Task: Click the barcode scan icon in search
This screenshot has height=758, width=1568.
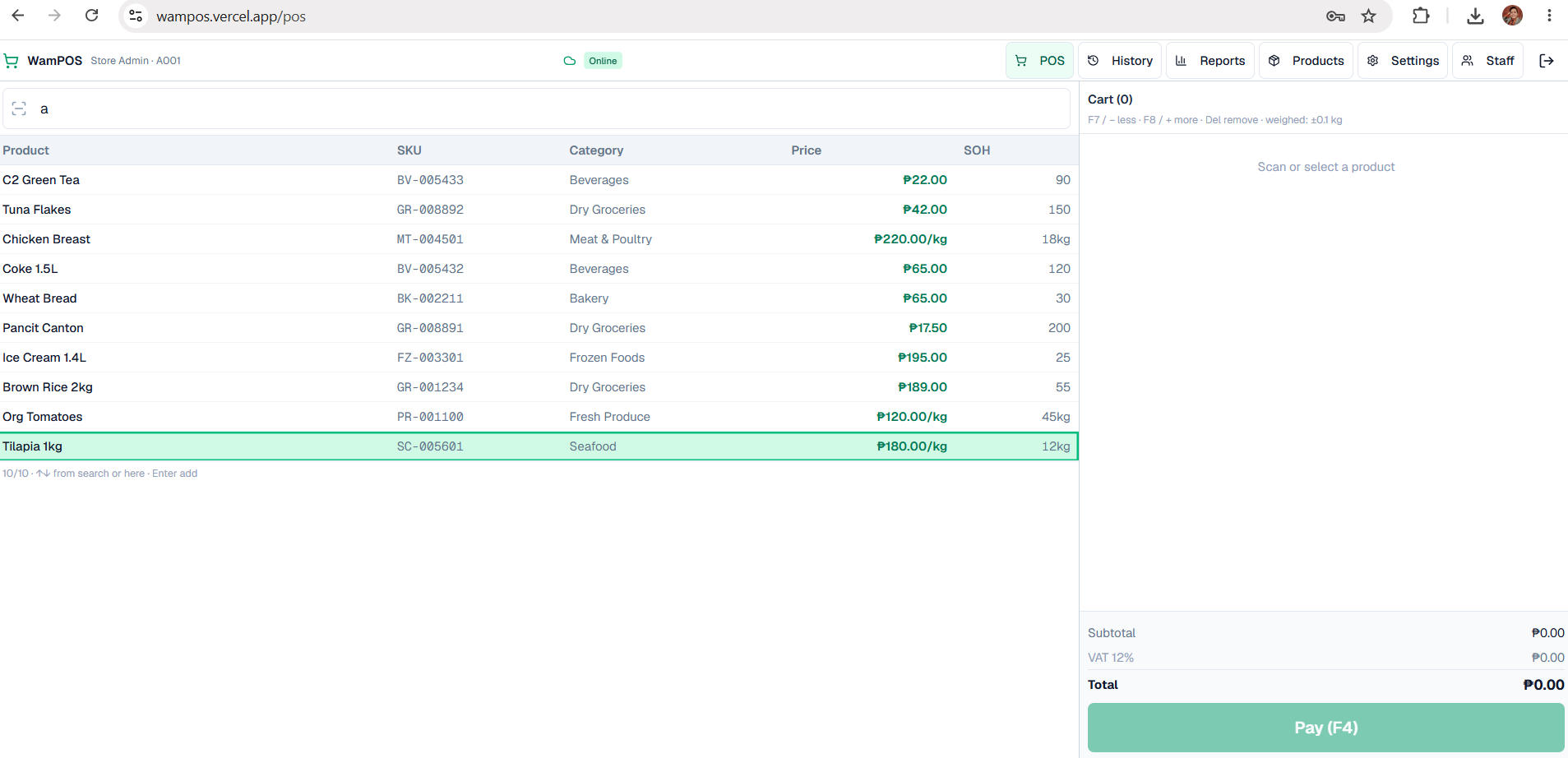Action: (19, 109)
